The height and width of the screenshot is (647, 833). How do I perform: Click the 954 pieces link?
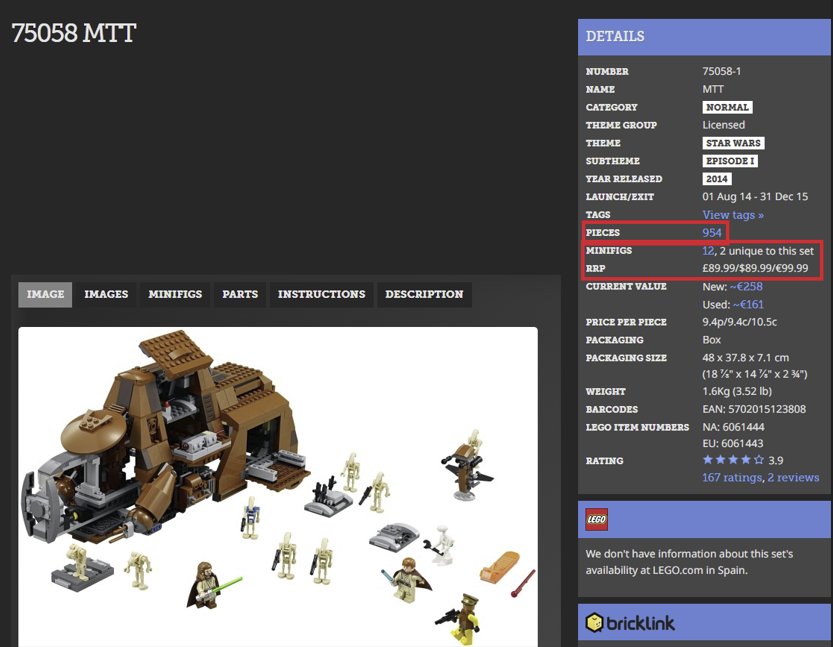[x=712, y=233]
